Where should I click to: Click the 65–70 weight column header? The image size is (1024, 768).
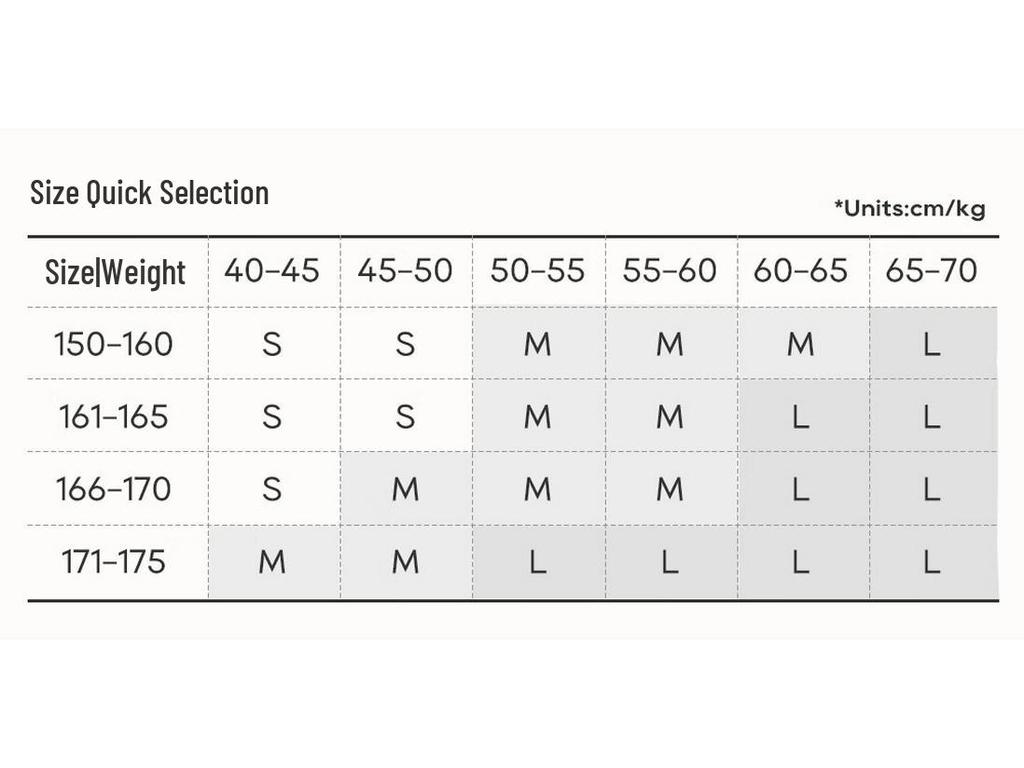click(932, 271)
